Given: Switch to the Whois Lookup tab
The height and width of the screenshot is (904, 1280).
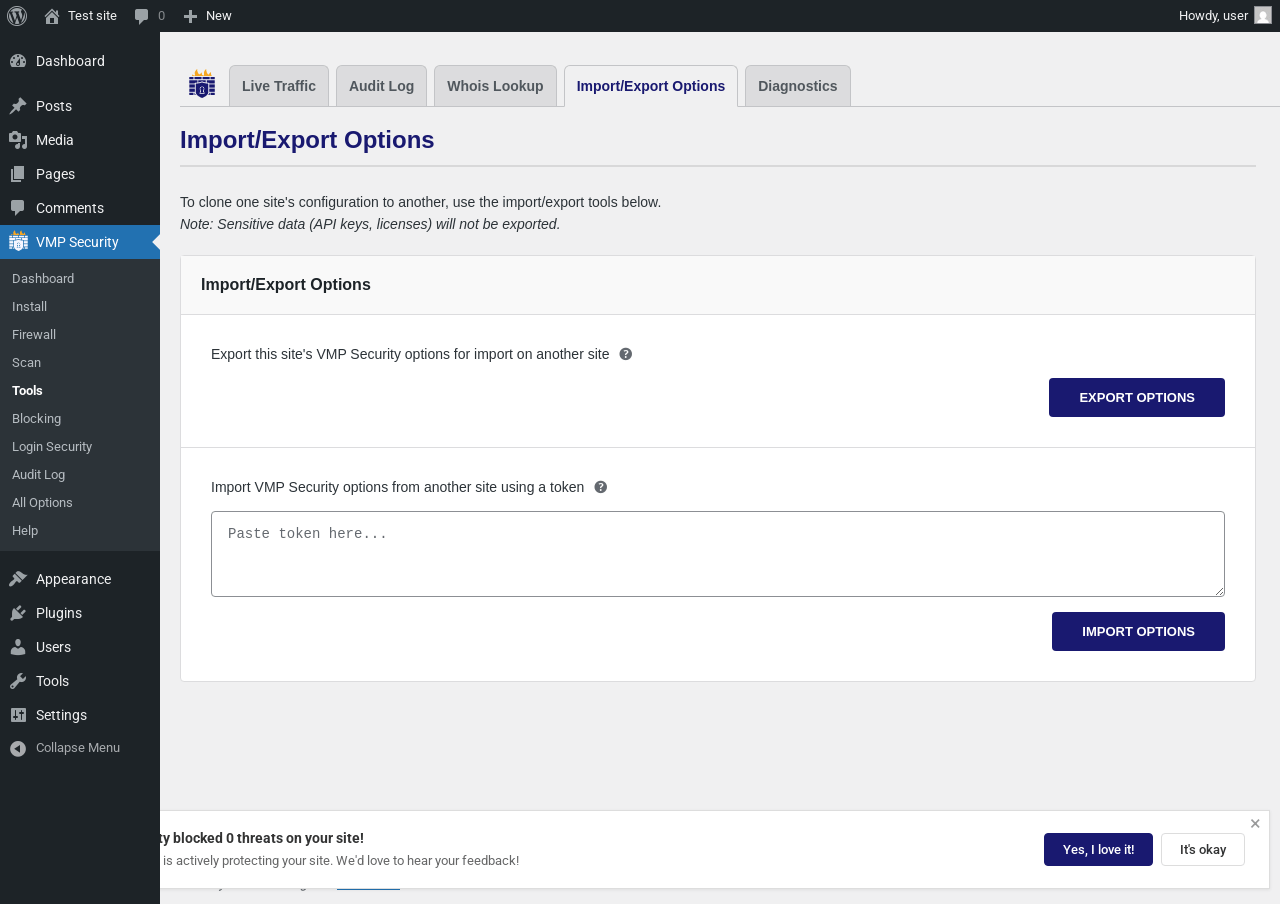Looking at the screenshot, I should click(495, 86).
